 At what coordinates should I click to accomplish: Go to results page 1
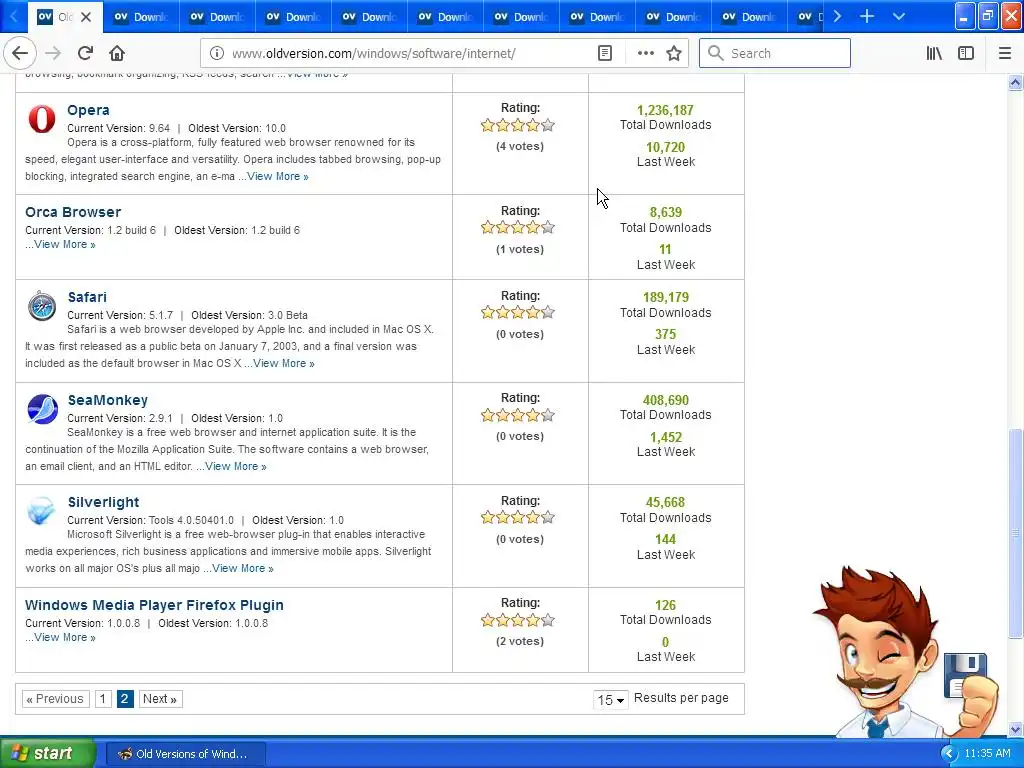103,699
